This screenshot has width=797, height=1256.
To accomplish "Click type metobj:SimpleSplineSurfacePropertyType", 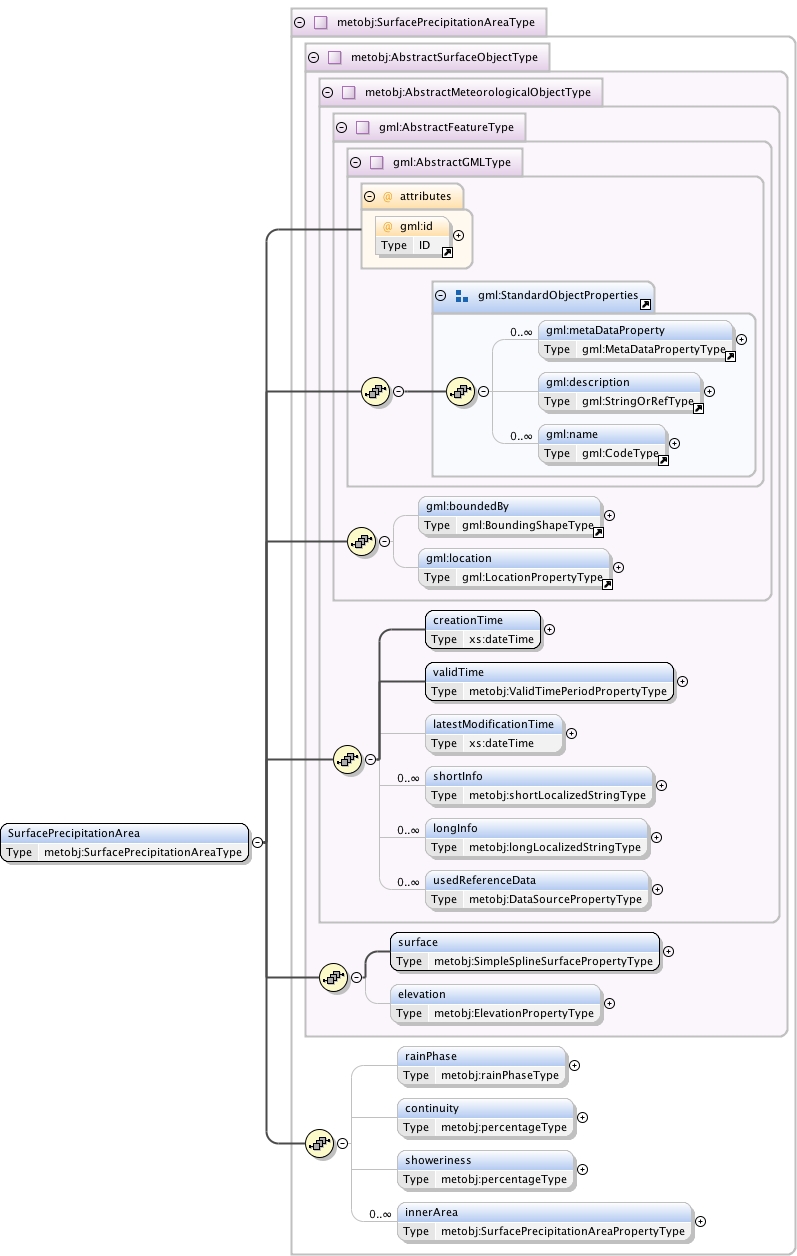I will pyautogui.click(x=544, y=961).
